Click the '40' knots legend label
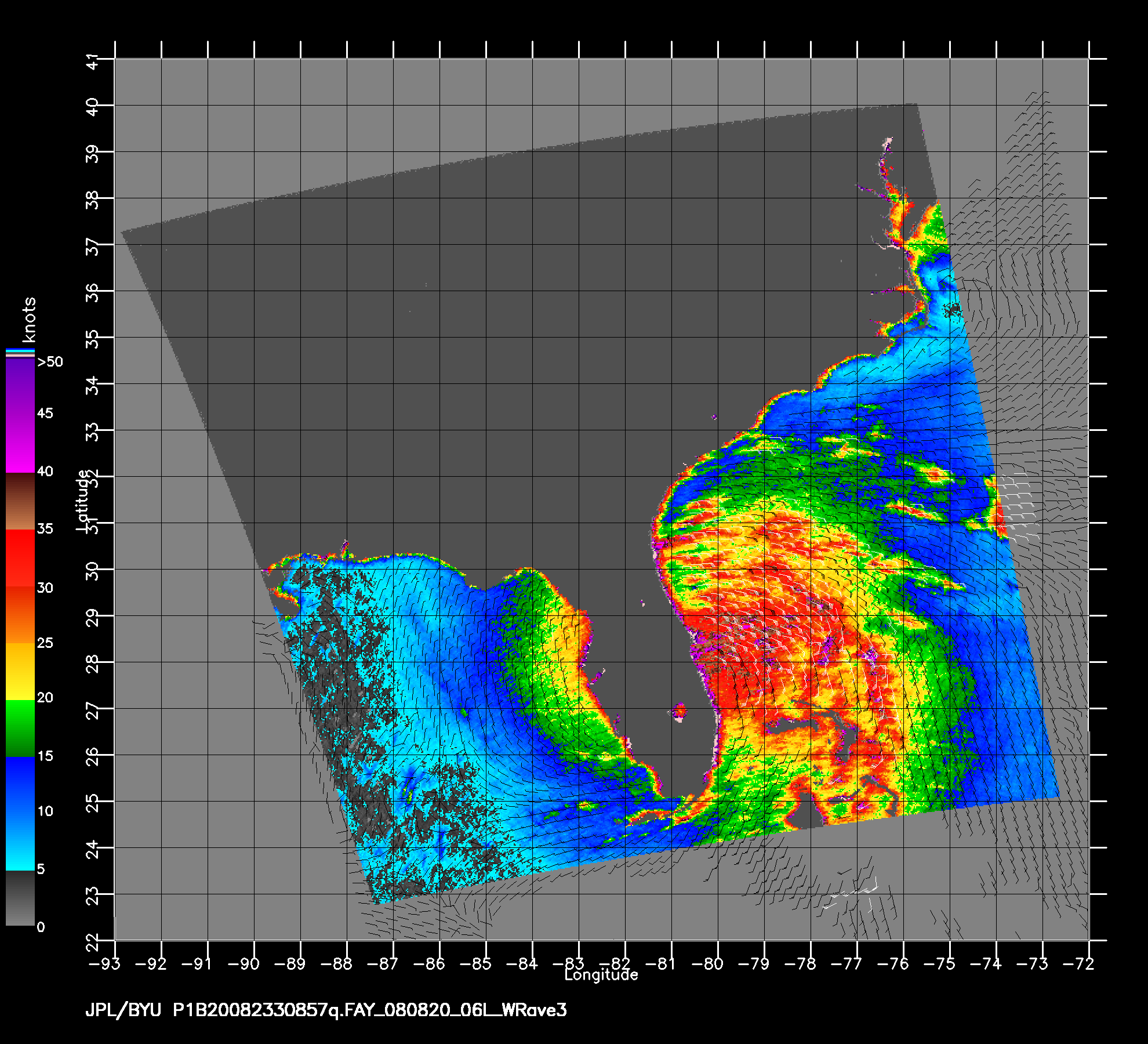This screenshot has width=1148, height=1044. tap(45, 471)
